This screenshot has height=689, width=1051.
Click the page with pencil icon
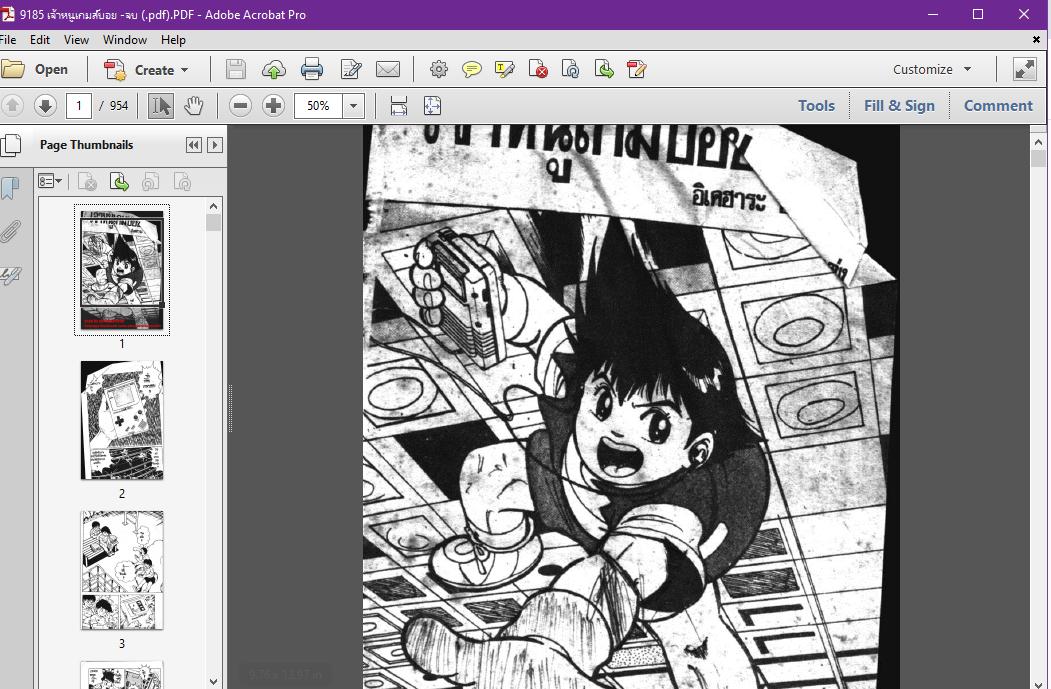[351, 69]
